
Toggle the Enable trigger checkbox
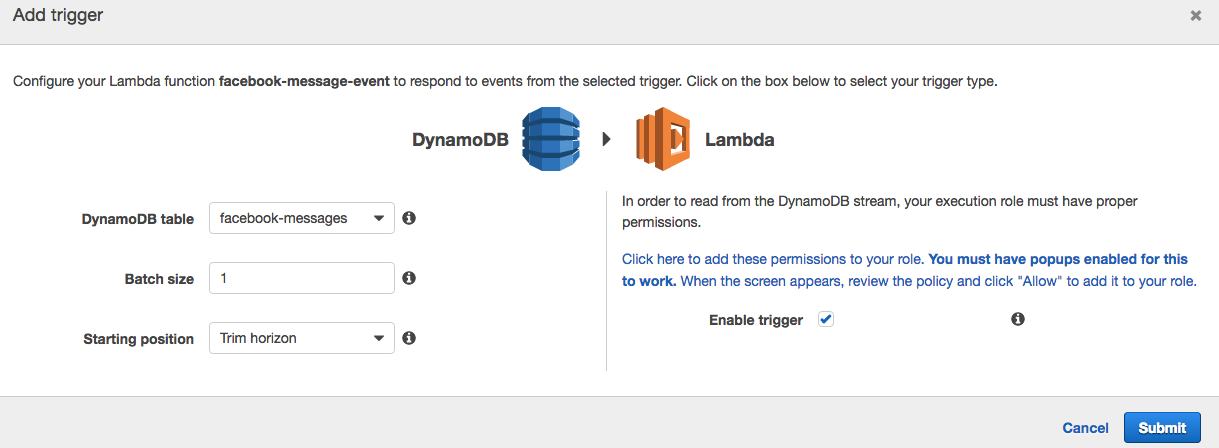[x=826, y=319]
